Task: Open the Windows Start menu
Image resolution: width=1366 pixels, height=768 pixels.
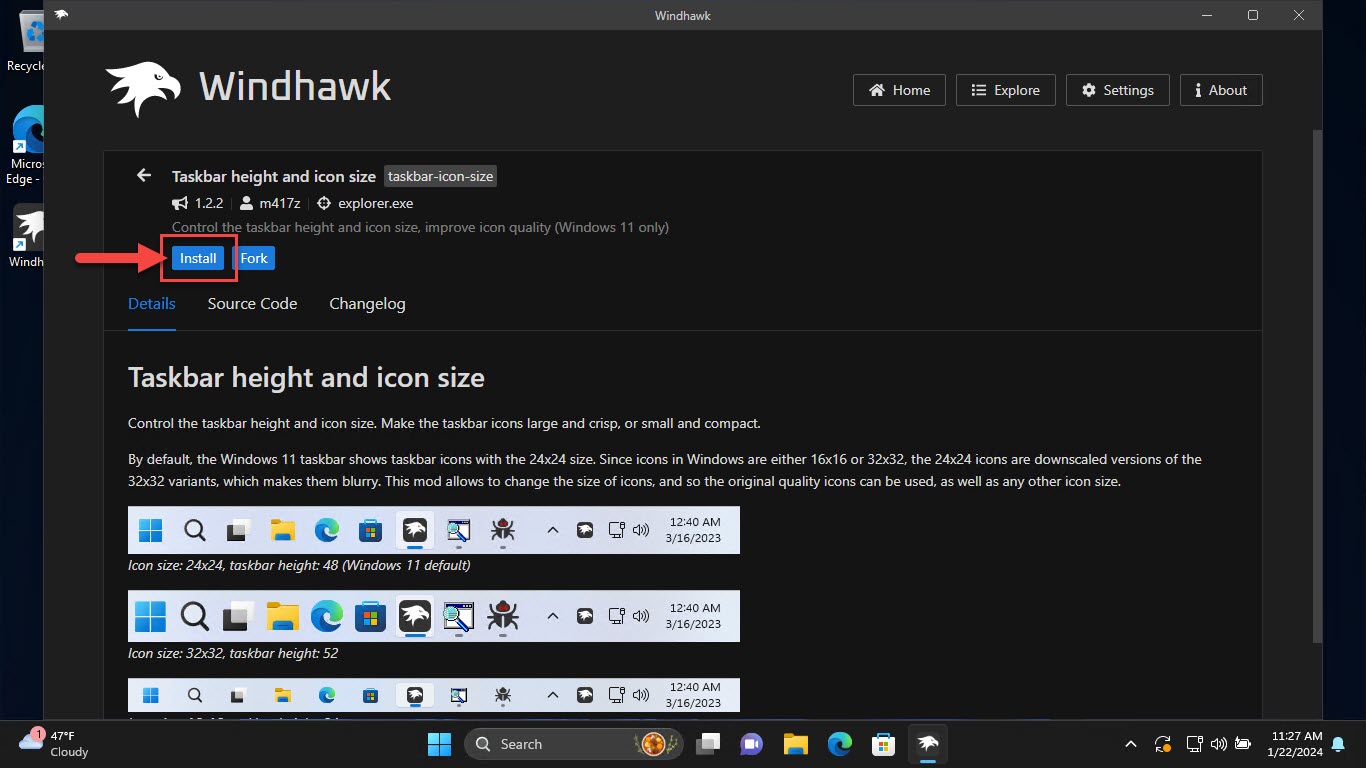Action: [438, 744]
